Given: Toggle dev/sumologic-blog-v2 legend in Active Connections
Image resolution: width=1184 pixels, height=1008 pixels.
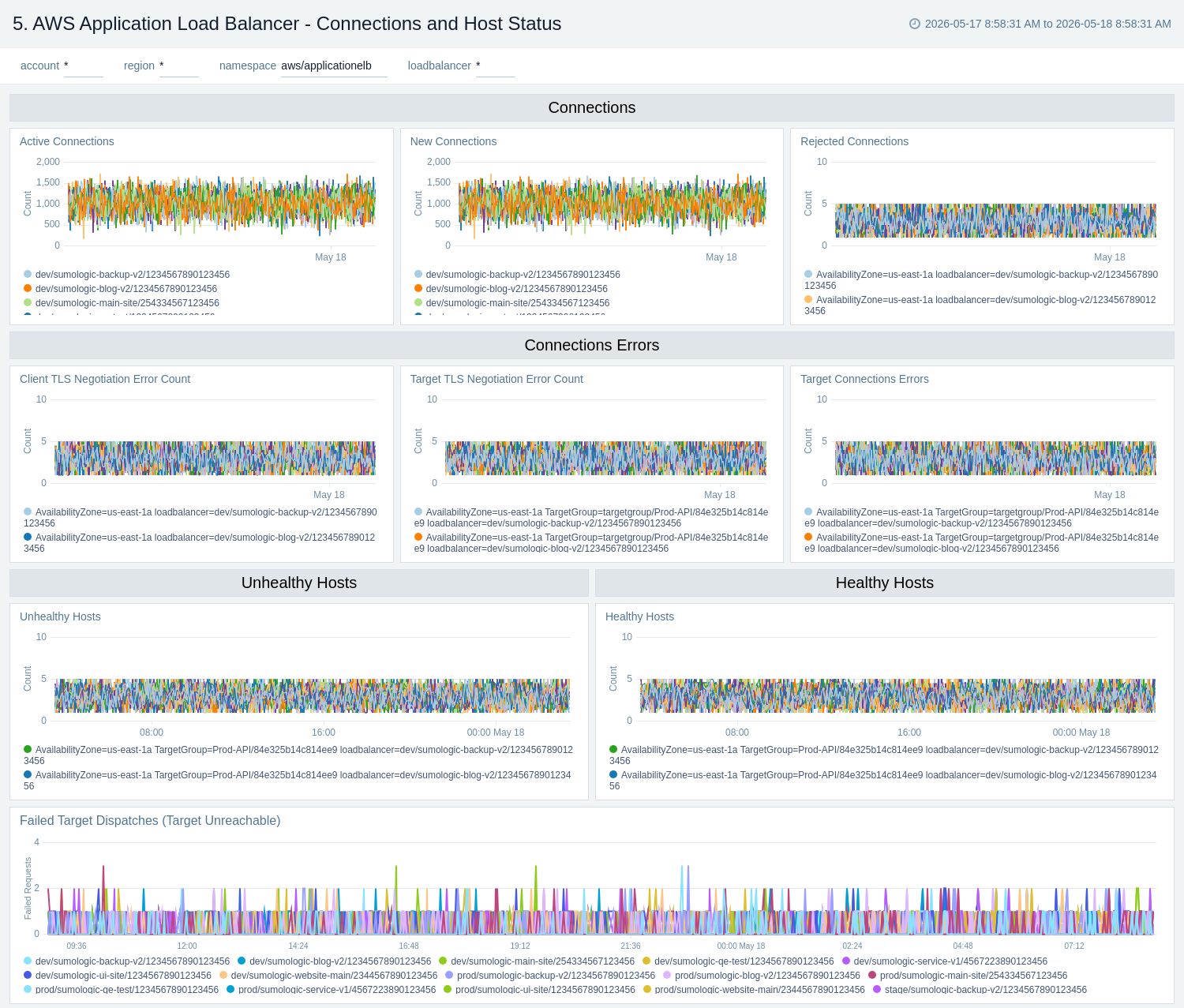Looking at the screenshot, I should (120, 289).
